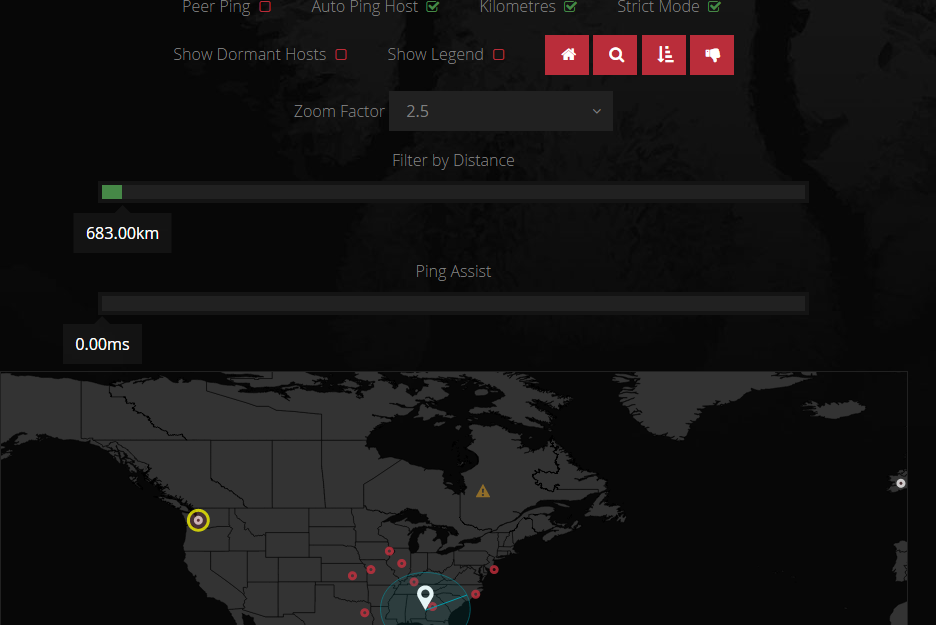Click the 683.00km distance value
Viewport: 936px width, 625px height.
[x=122, y=233]
